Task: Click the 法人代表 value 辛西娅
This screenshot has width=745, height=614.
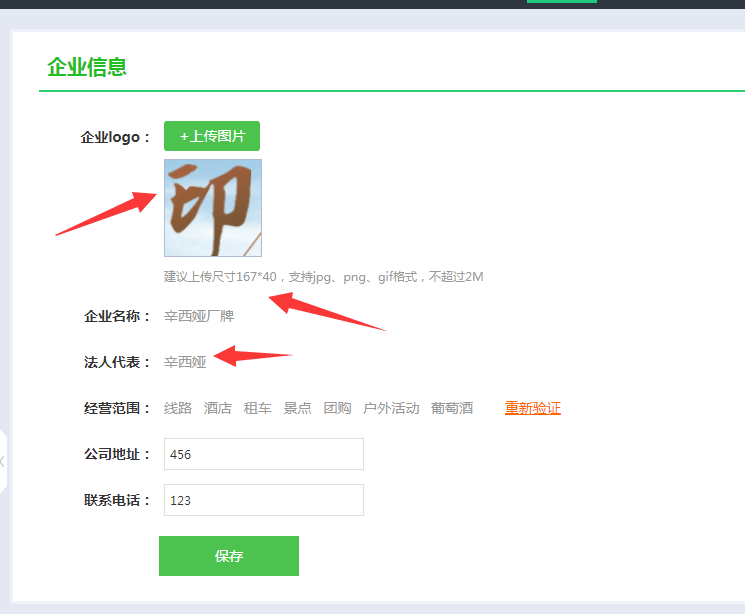Action: (185, 362)
